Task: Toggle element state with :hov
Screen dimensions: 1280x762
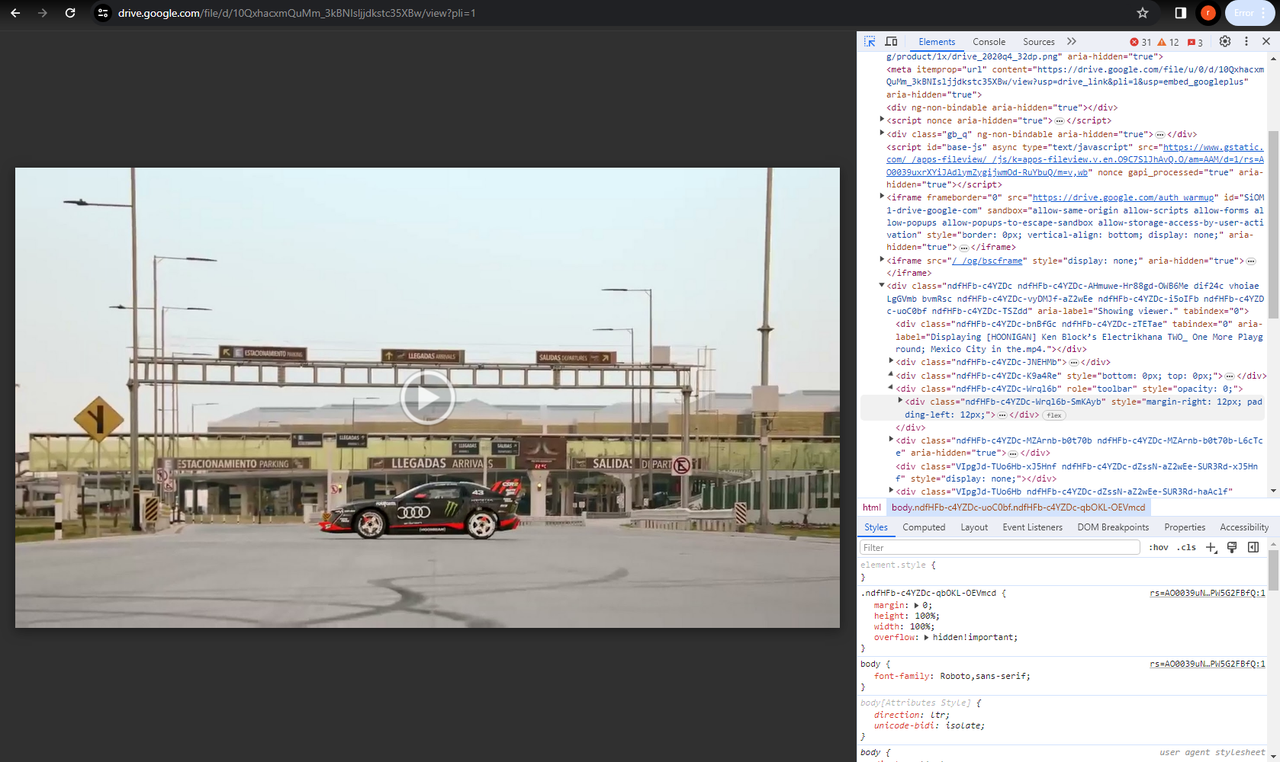Action: click(1158, 547)
